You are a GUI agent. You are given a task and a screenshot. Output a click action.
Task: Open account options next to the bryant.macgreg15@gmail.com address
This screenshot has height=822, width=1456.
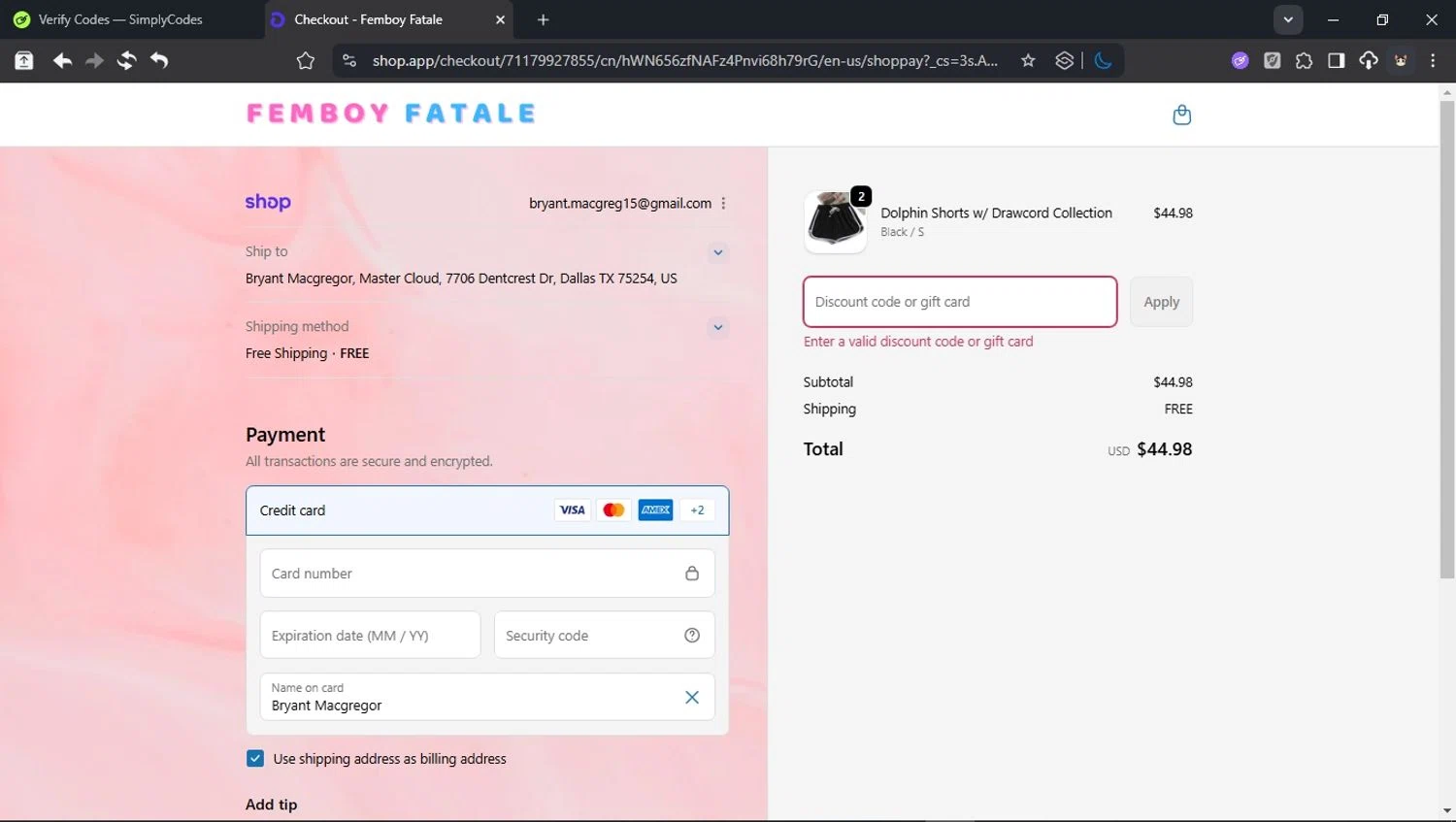point(723,204)
